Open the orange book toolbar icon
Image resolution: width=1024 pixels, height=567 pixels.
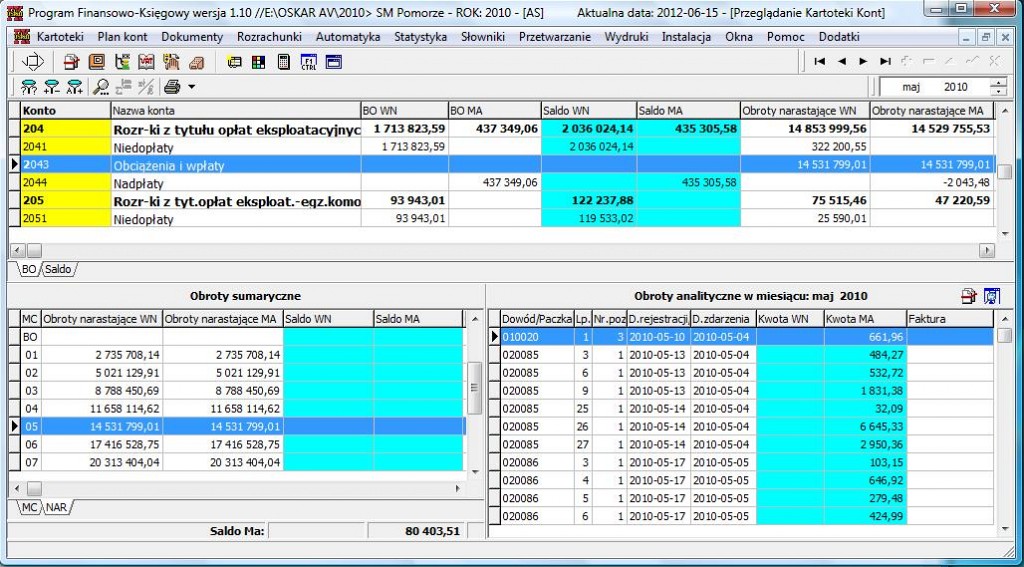click(x=96, y=62)
